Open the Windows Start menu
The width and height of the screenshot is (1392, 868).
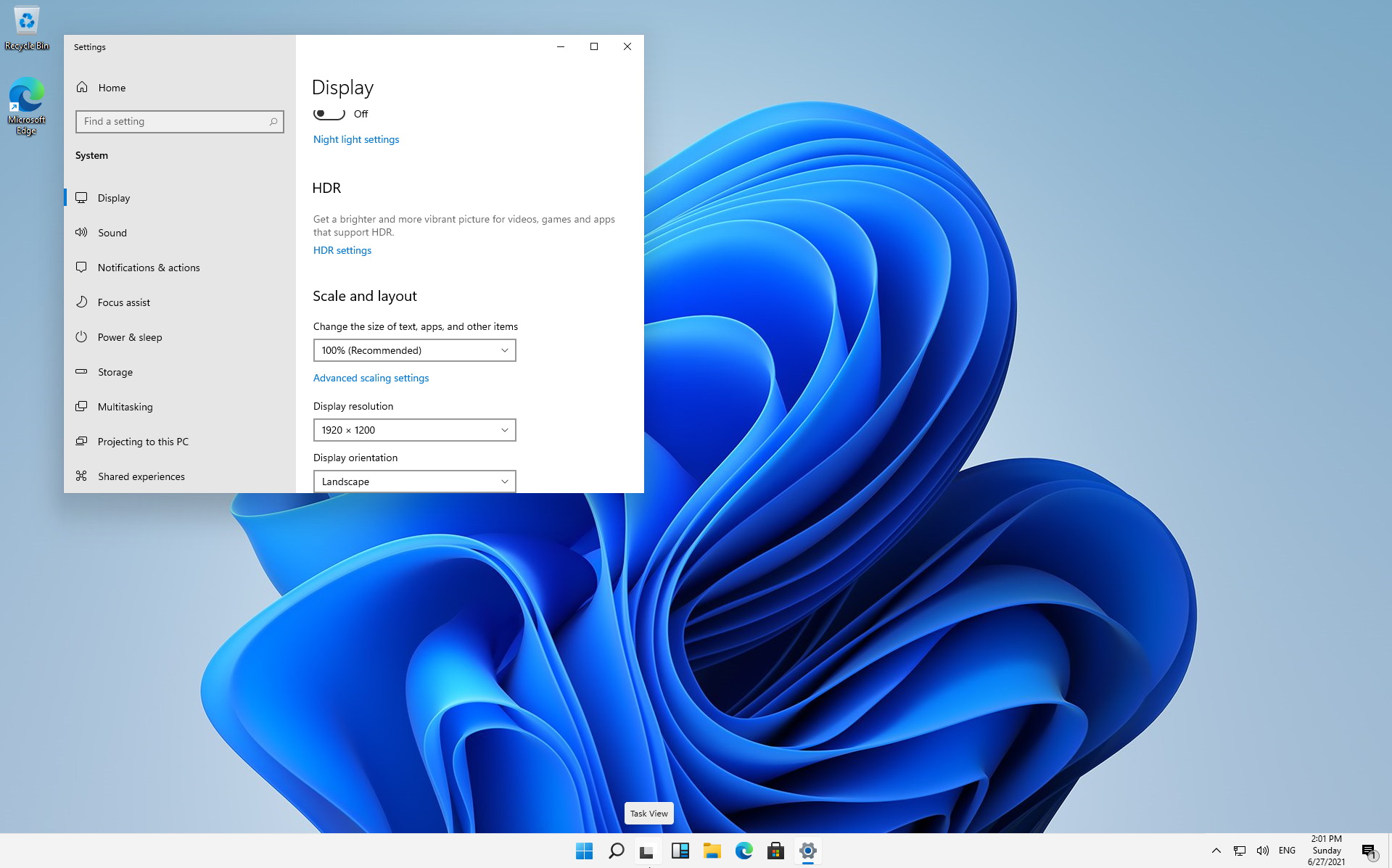pos(584,851)
